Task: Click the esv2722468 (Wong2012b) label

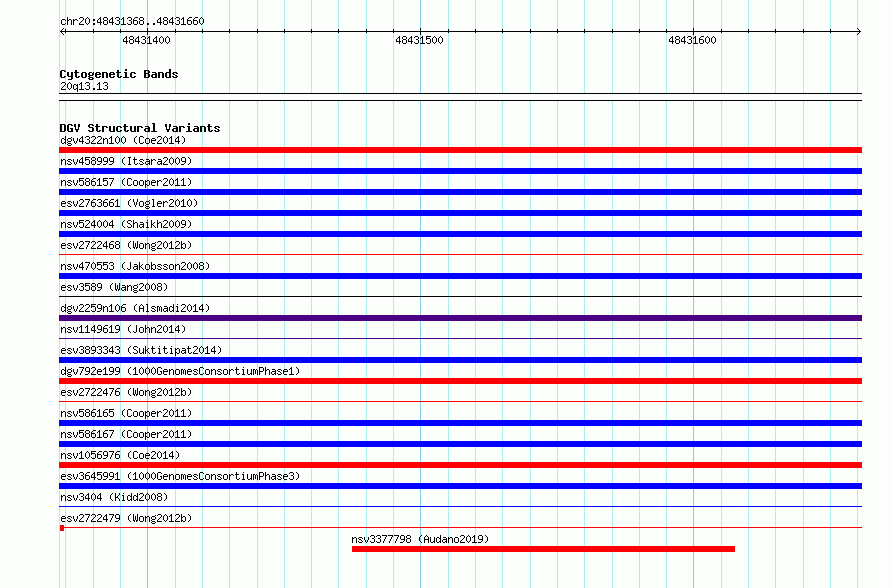Action: click(x=126, y=245)
